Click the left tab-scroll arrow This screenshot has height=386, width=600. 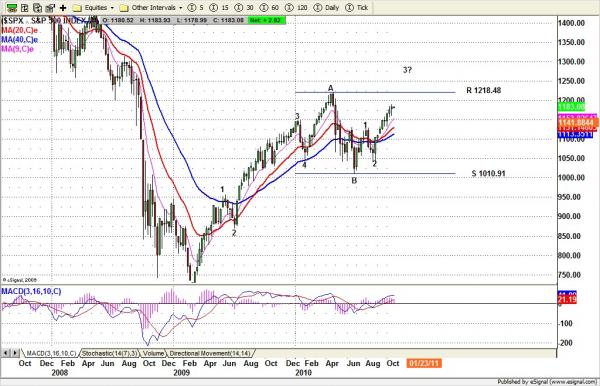[5, 353]
